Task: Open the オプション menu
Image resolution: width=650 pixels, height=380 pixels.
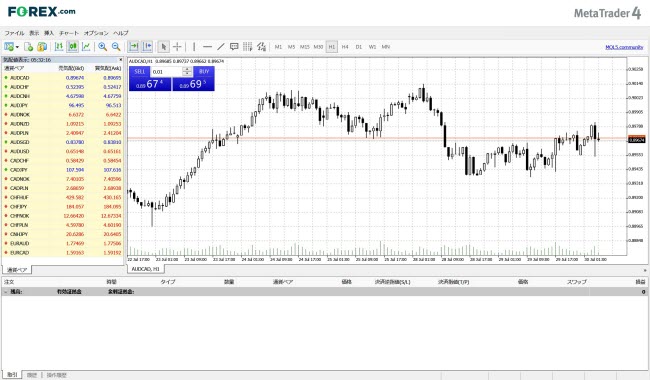Action: 96,33
